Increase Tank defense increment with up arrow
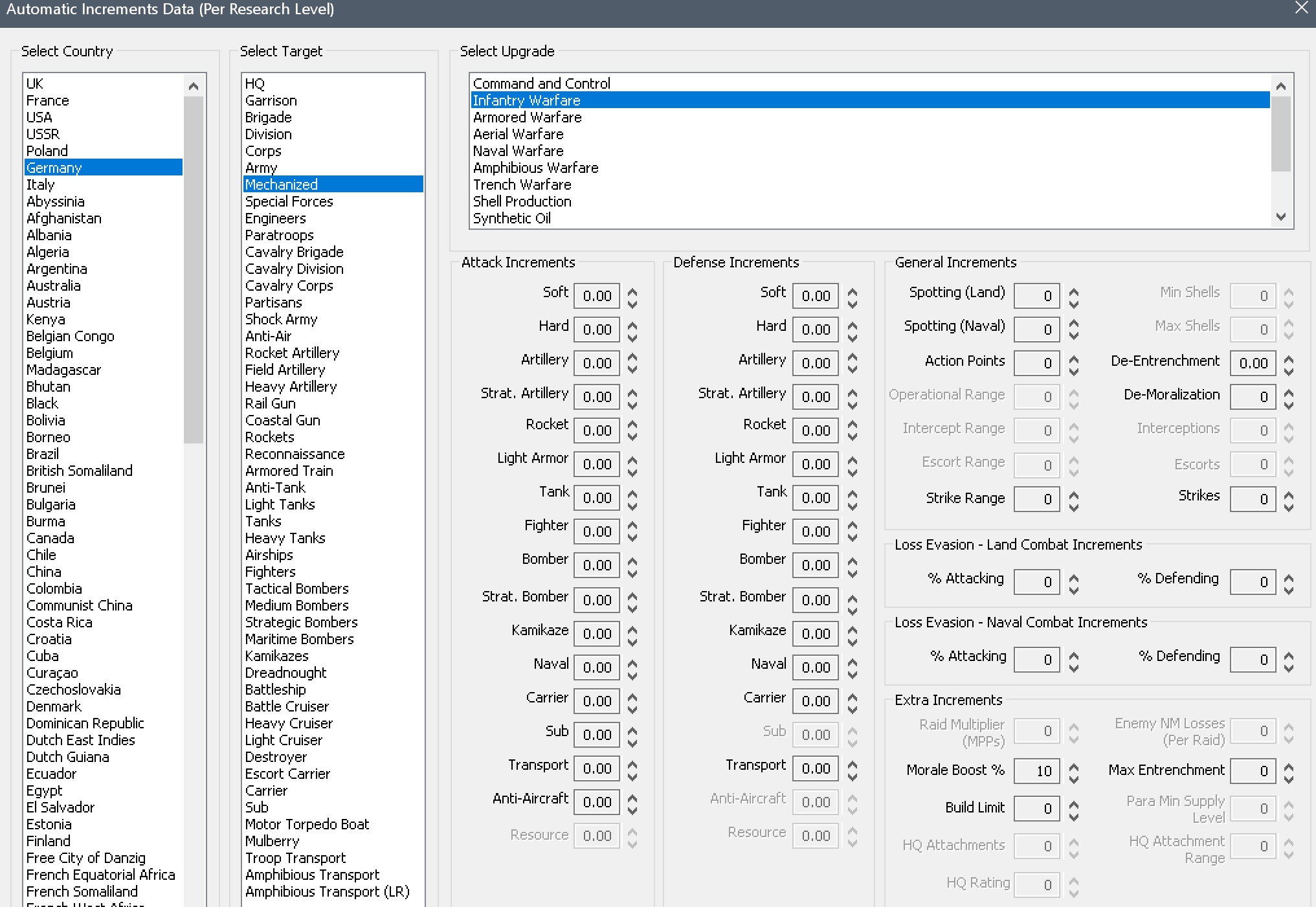Image resolution: width=1316 pixels, height=907 pixels. 853,493
